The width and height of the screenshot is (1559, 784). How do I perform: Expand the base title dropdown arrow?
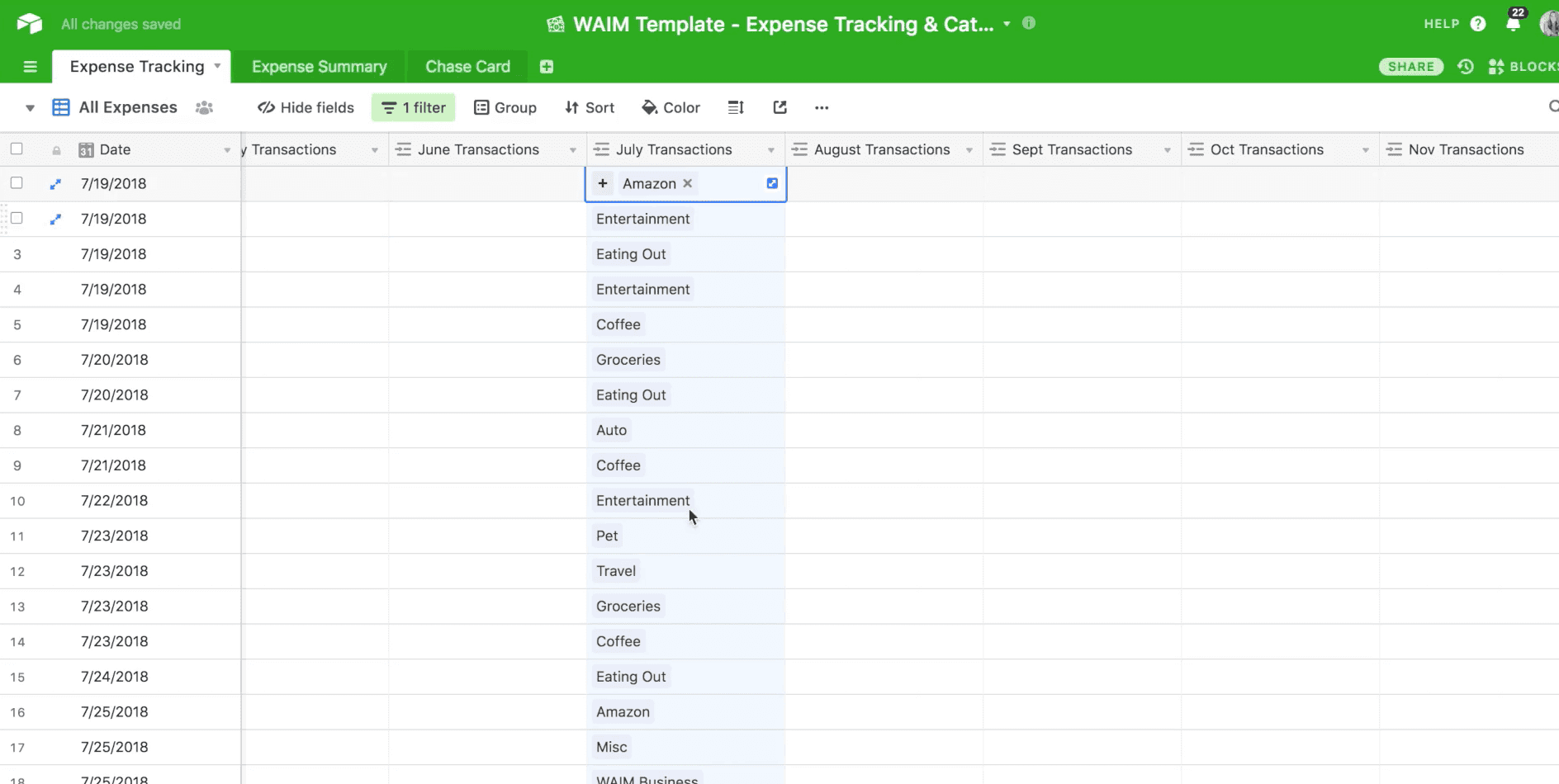pos(1007,24)
